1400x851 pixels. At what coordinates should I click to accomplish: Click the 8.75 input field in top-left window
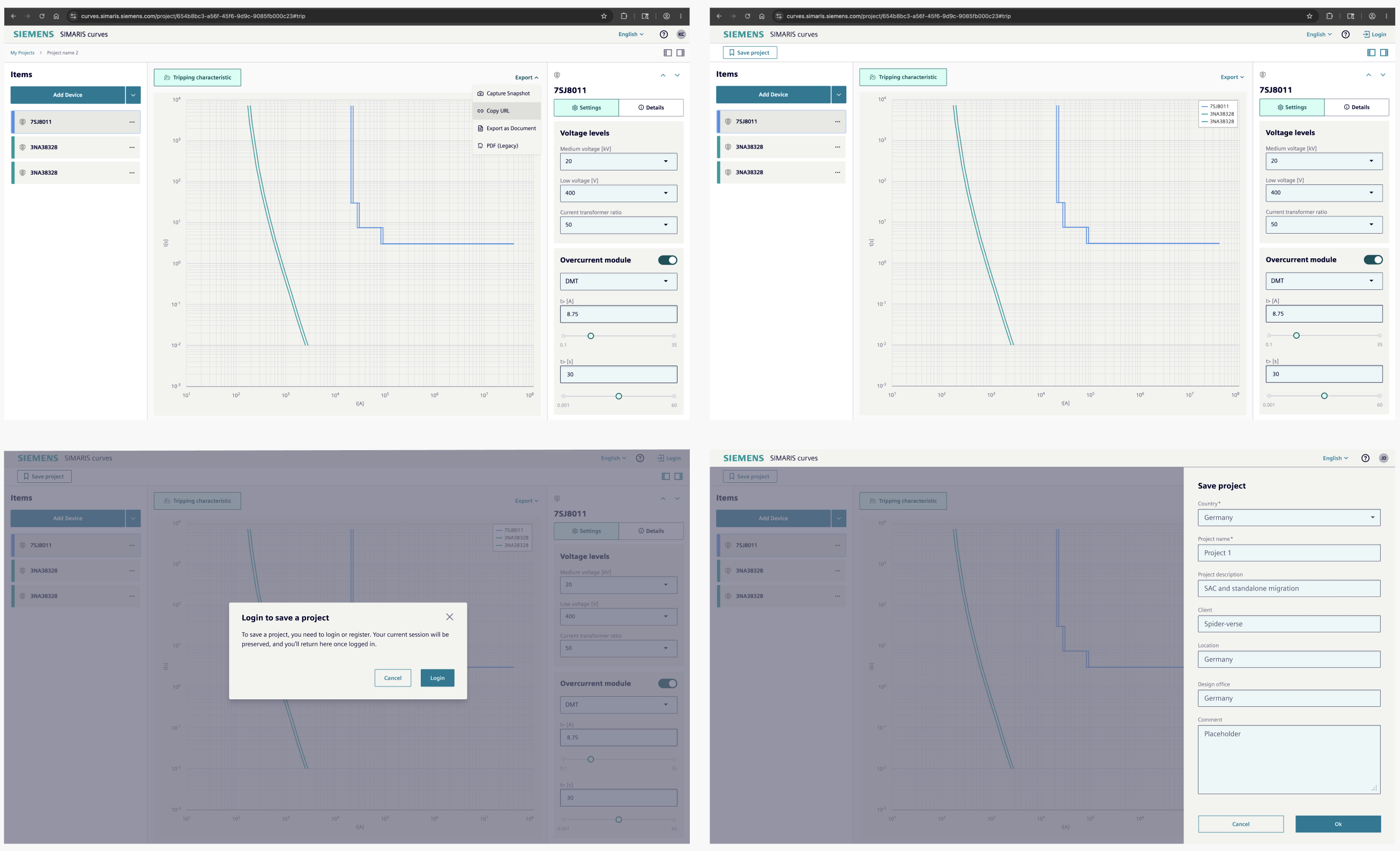[x=618, y=314]
